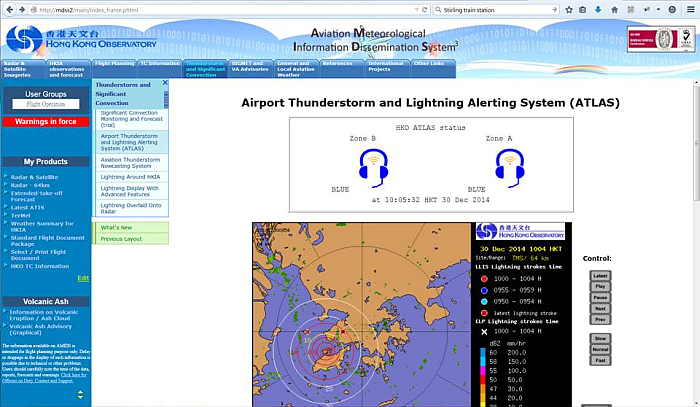Open the small toolbar dropdown caret next to the hamburger menu
The width and height of the screenshot is (700, 407).
pyautogui.click(x=658, y=9)
